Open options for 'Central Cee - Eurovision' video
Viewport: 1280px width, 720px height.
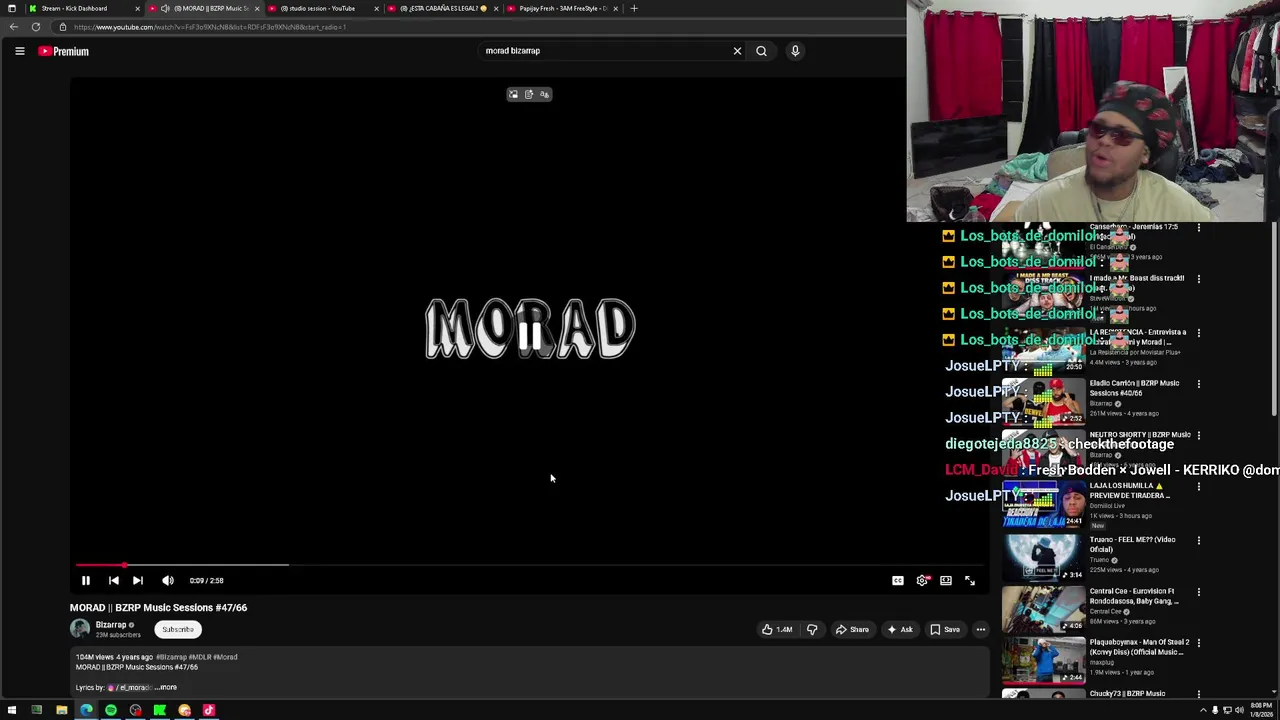pyautogui.click(x=1199, y=592)
